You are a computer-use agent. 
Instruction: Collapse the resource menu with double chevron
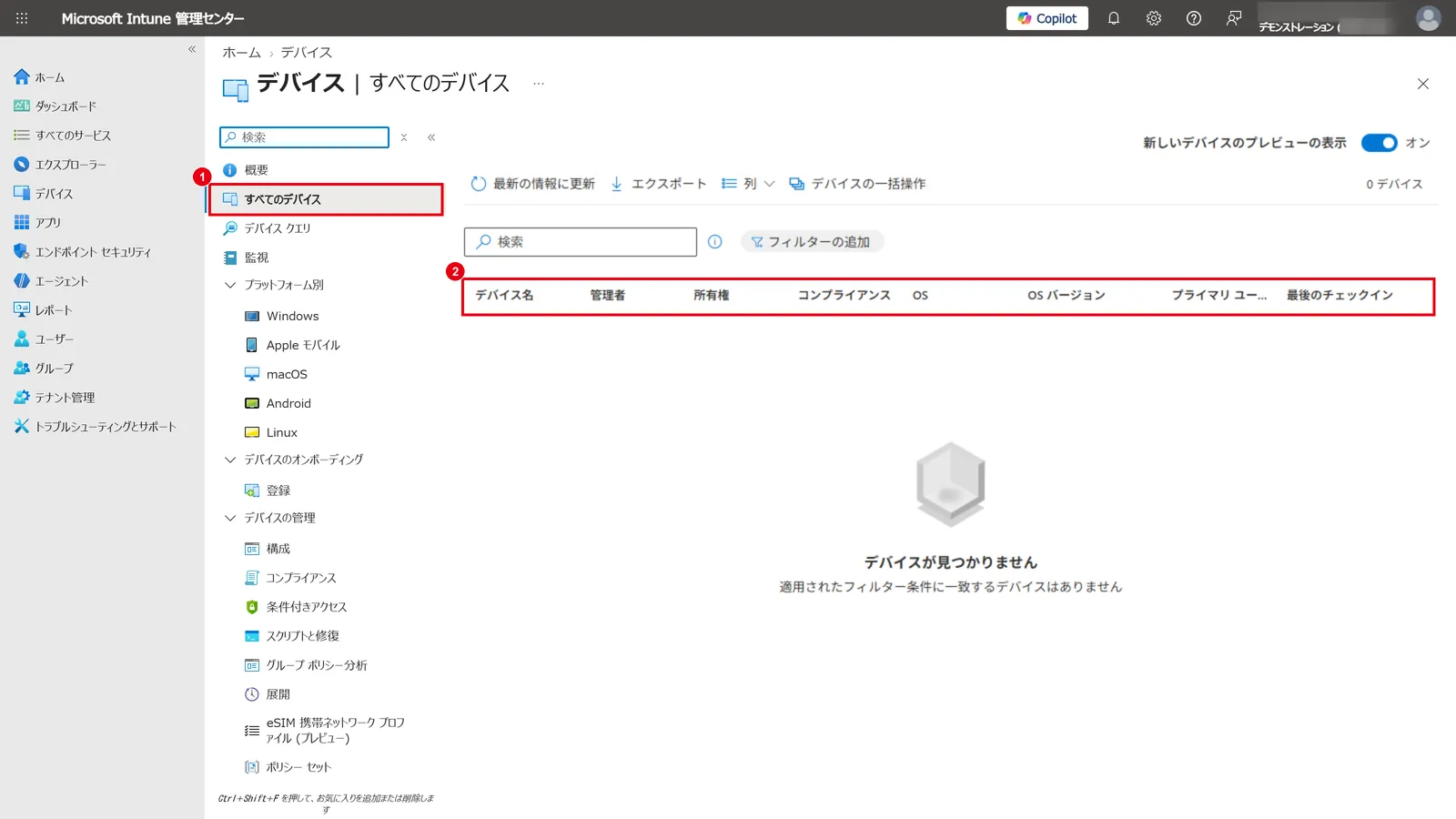431,137
